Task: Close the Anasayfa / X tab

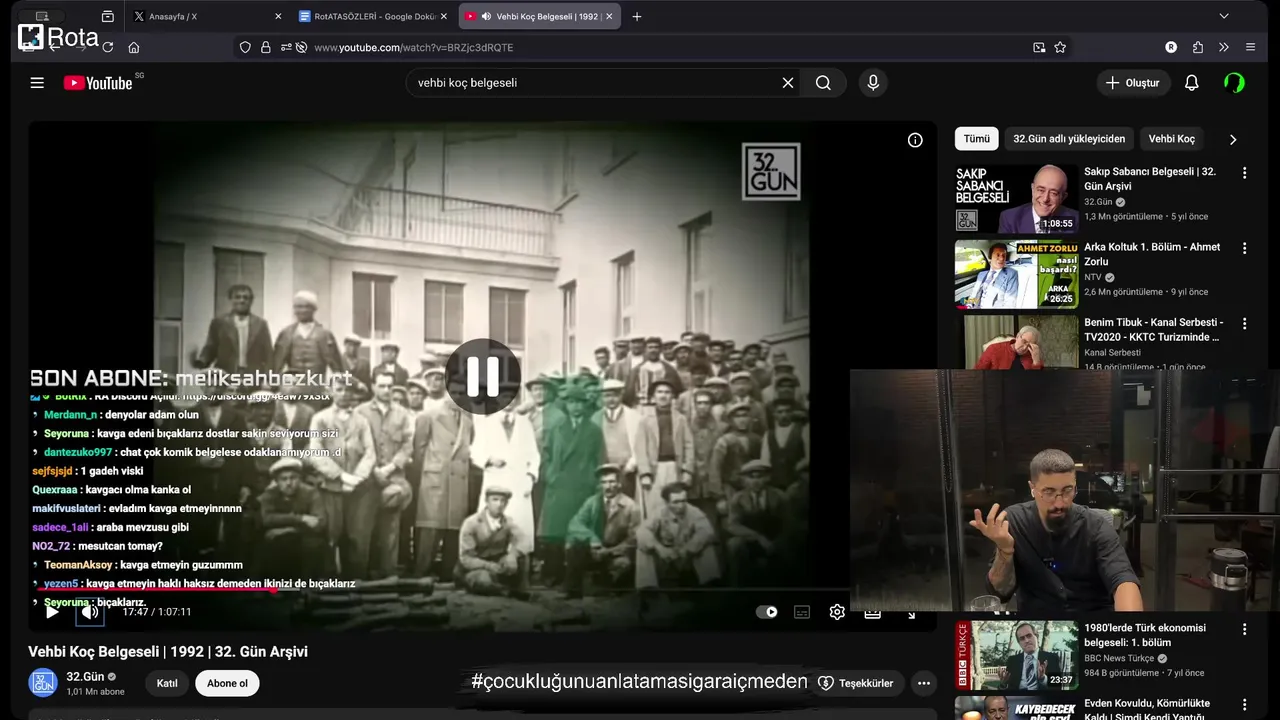Action: pos(278,16)
